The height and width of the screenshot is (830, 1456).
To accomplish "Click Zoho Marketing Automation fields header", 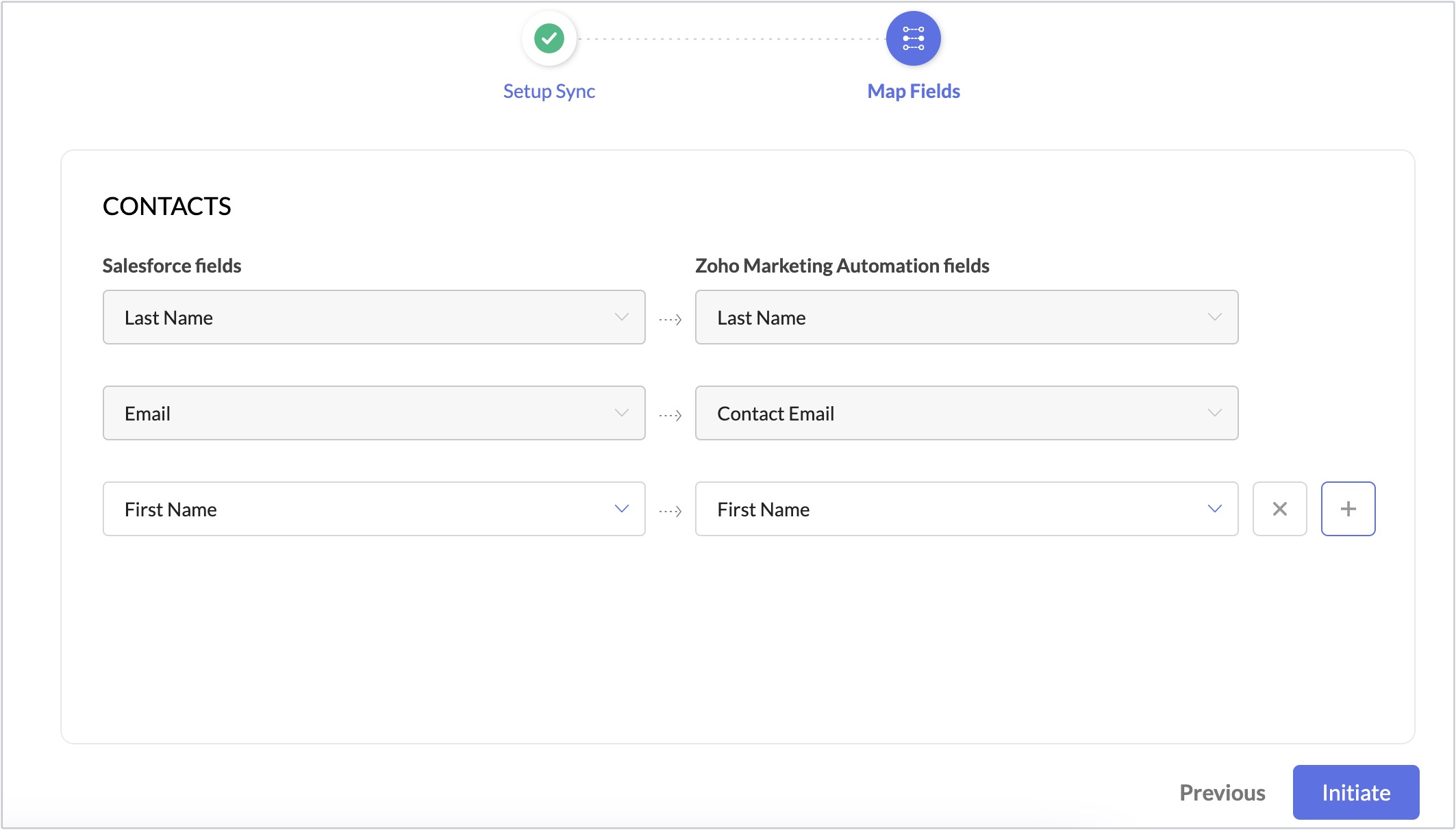I will 842,266.
